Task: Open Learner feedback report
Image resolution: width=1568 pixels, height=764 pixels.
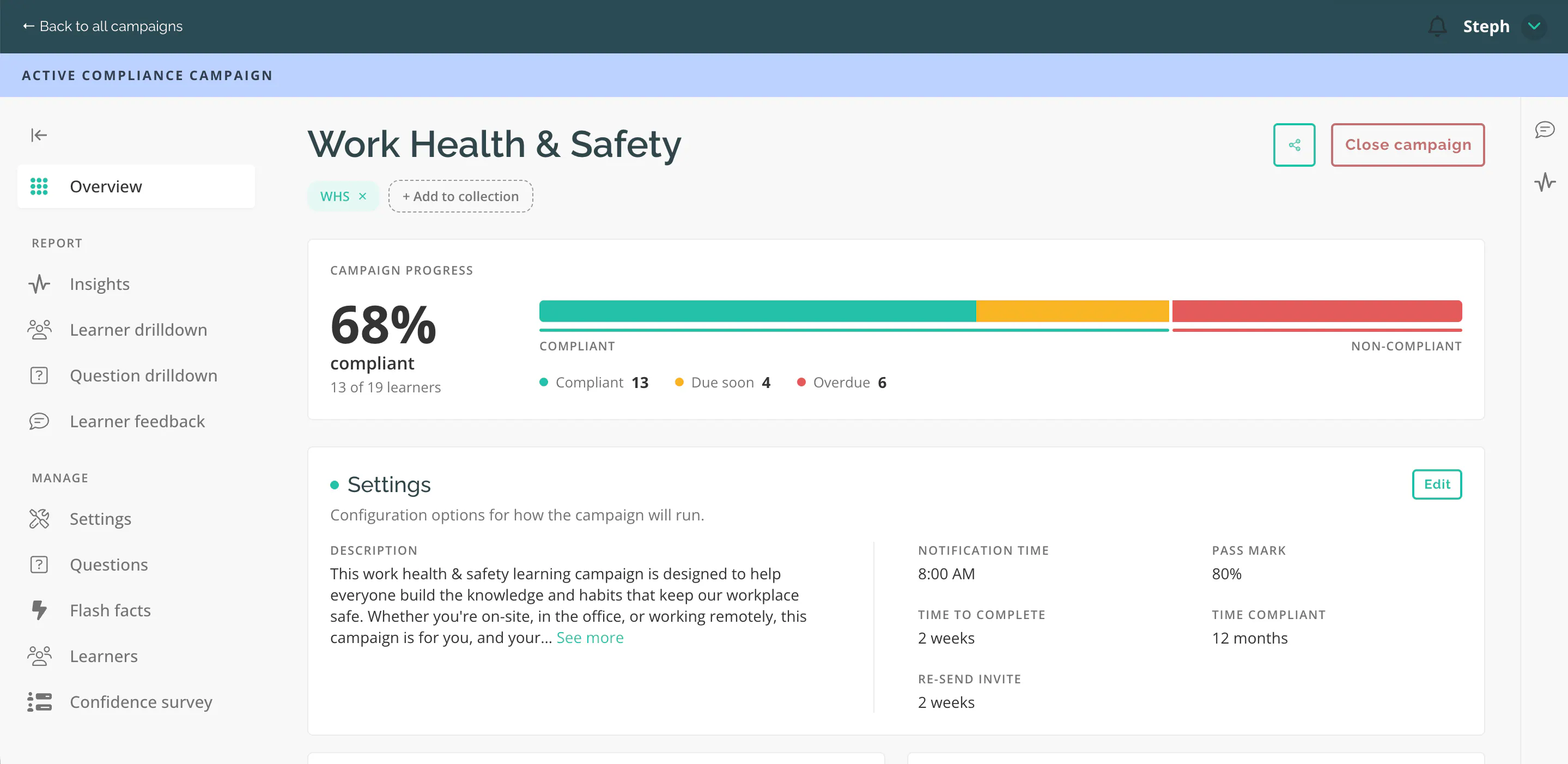Action: [137, 421]
